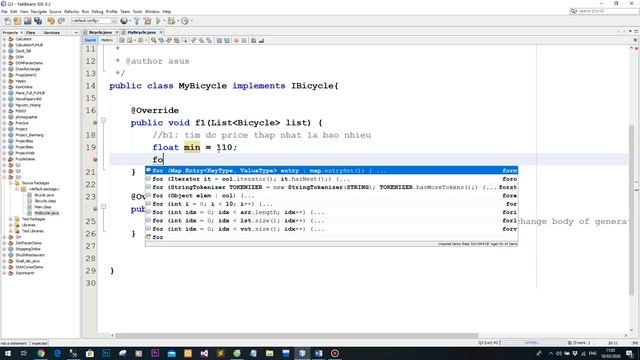640x360 pixels.
Task: Select the 'fore' Object elem template suggestion
Action: 331,196
